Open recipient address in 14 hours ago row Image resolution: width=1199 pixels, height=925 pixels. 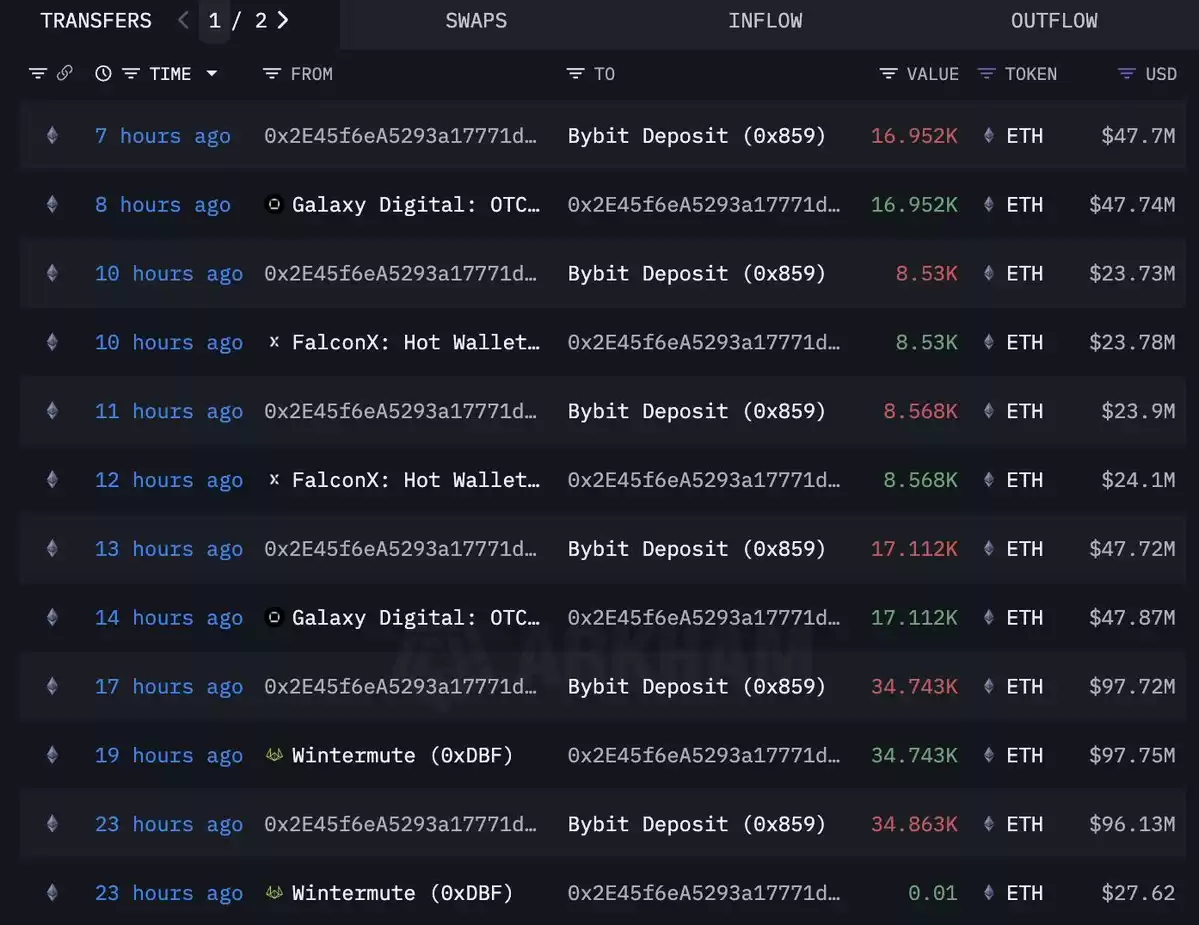point(703,618)
